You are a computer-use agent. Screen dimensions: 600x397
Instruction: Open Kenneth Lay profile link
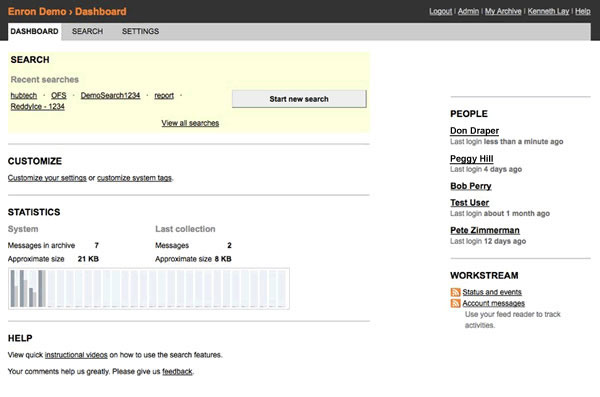548,11
